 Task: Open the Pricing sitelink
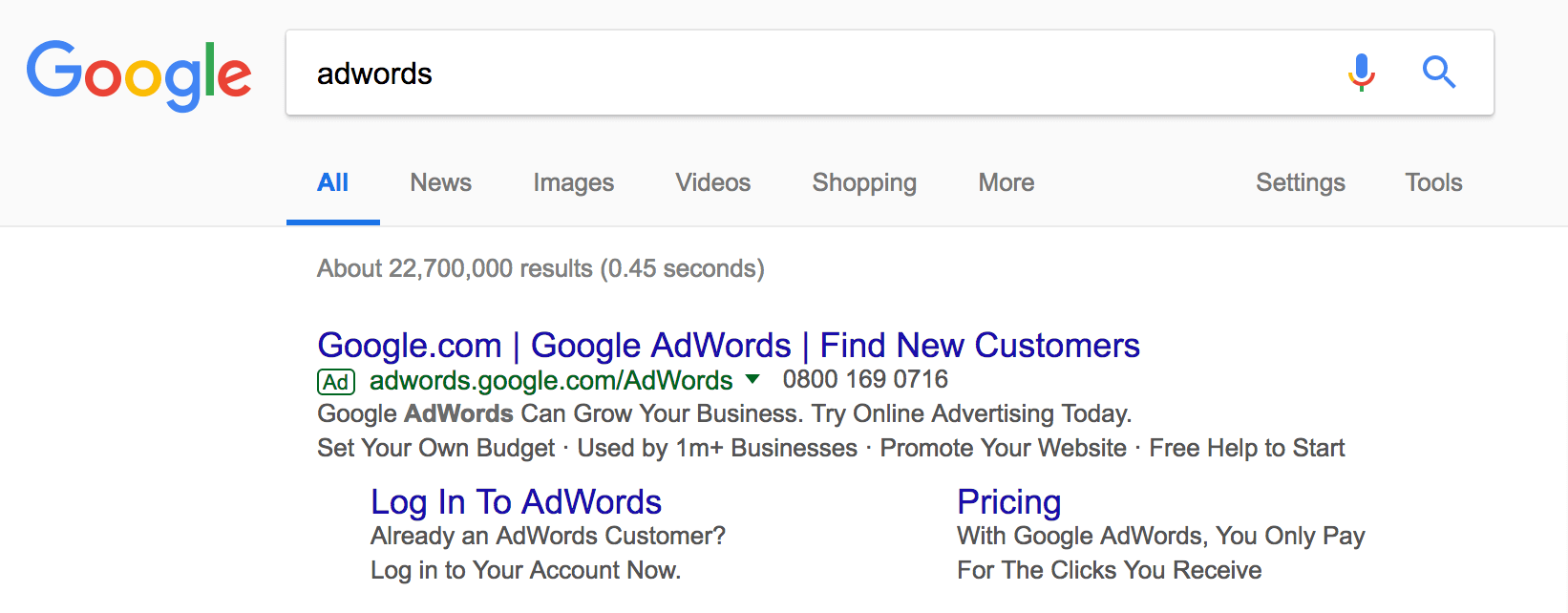pos(1008,501)
